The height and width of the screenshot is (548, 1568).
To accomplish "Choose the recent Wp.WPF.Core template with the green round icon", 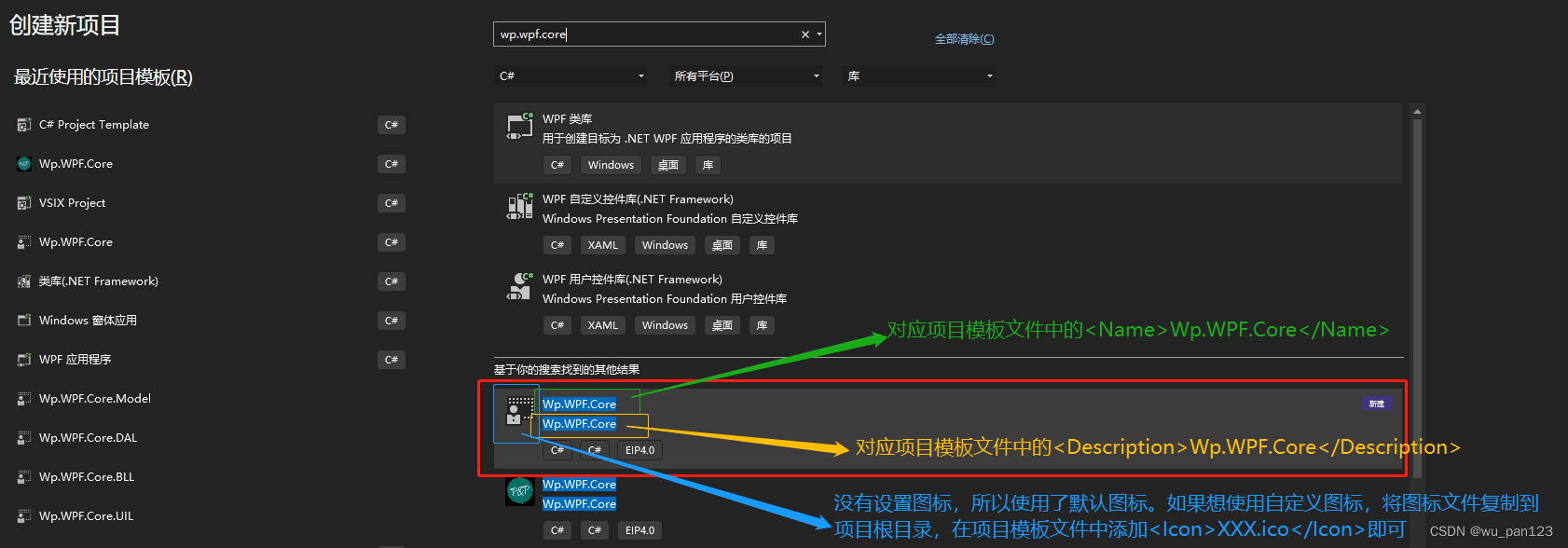I will (x=24, y=164).
